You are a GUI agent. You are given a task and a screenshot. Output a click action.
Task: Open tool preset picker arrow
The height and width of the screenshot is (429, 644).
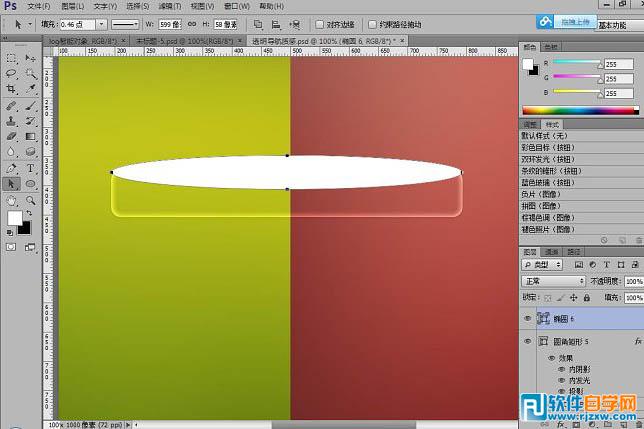pos(30,25)
